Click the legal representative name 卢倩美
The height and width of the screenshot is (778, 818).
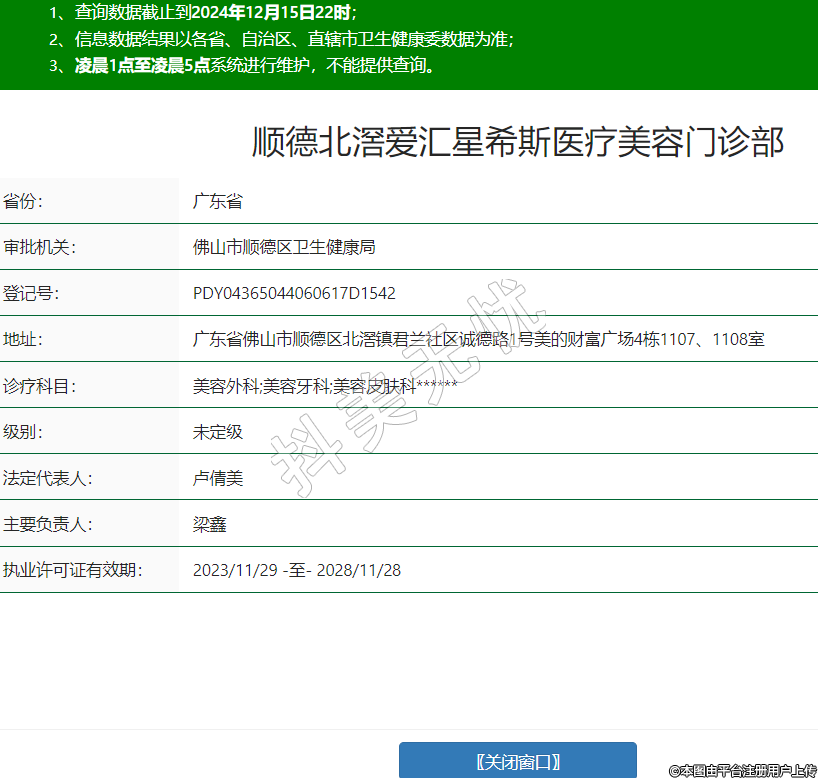point(218,478)
